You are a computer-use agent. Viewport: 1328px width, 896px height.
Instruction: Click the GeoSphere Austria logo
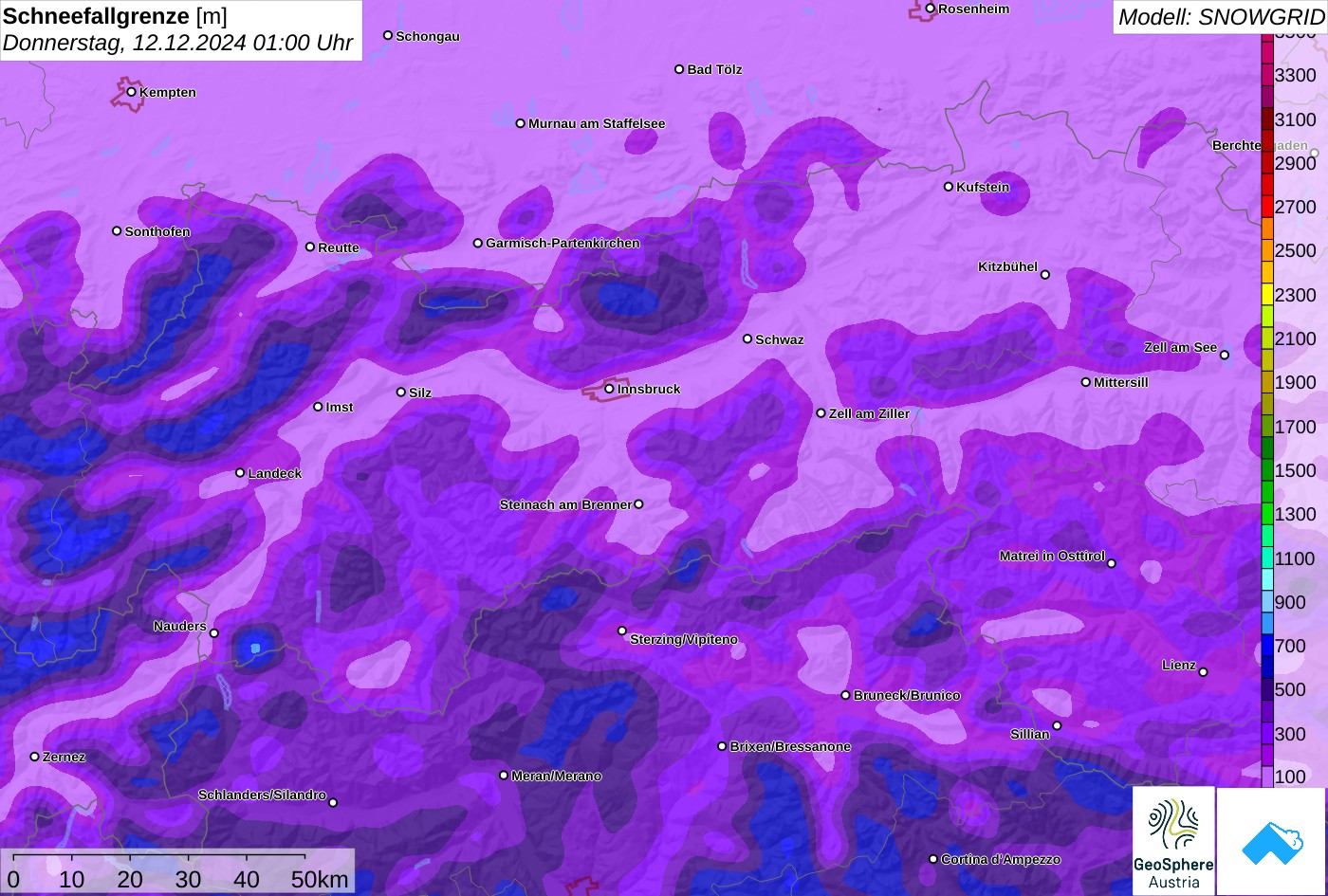coord(1173,841)
